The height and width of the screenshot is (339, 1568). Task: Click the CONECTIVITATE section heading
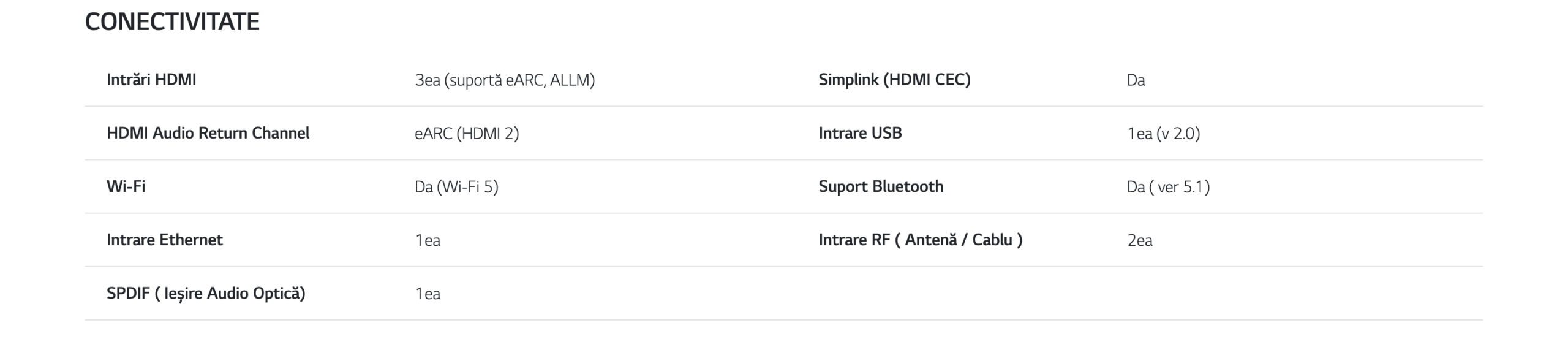point(172,22)
